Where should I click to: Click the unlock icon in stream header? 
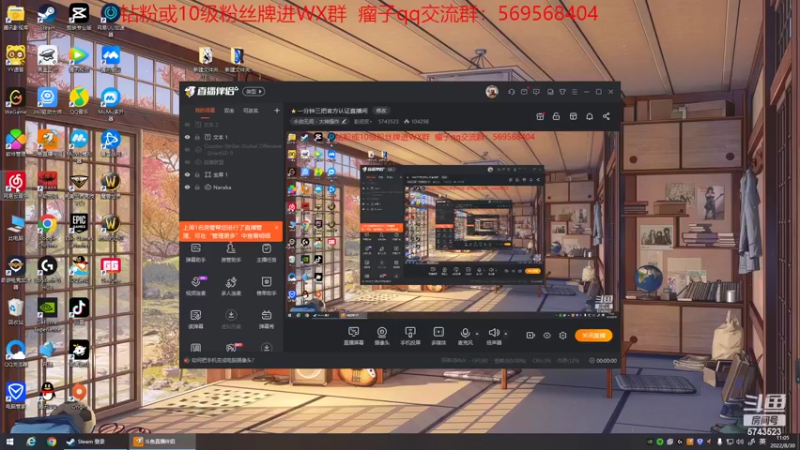[556, 116]
